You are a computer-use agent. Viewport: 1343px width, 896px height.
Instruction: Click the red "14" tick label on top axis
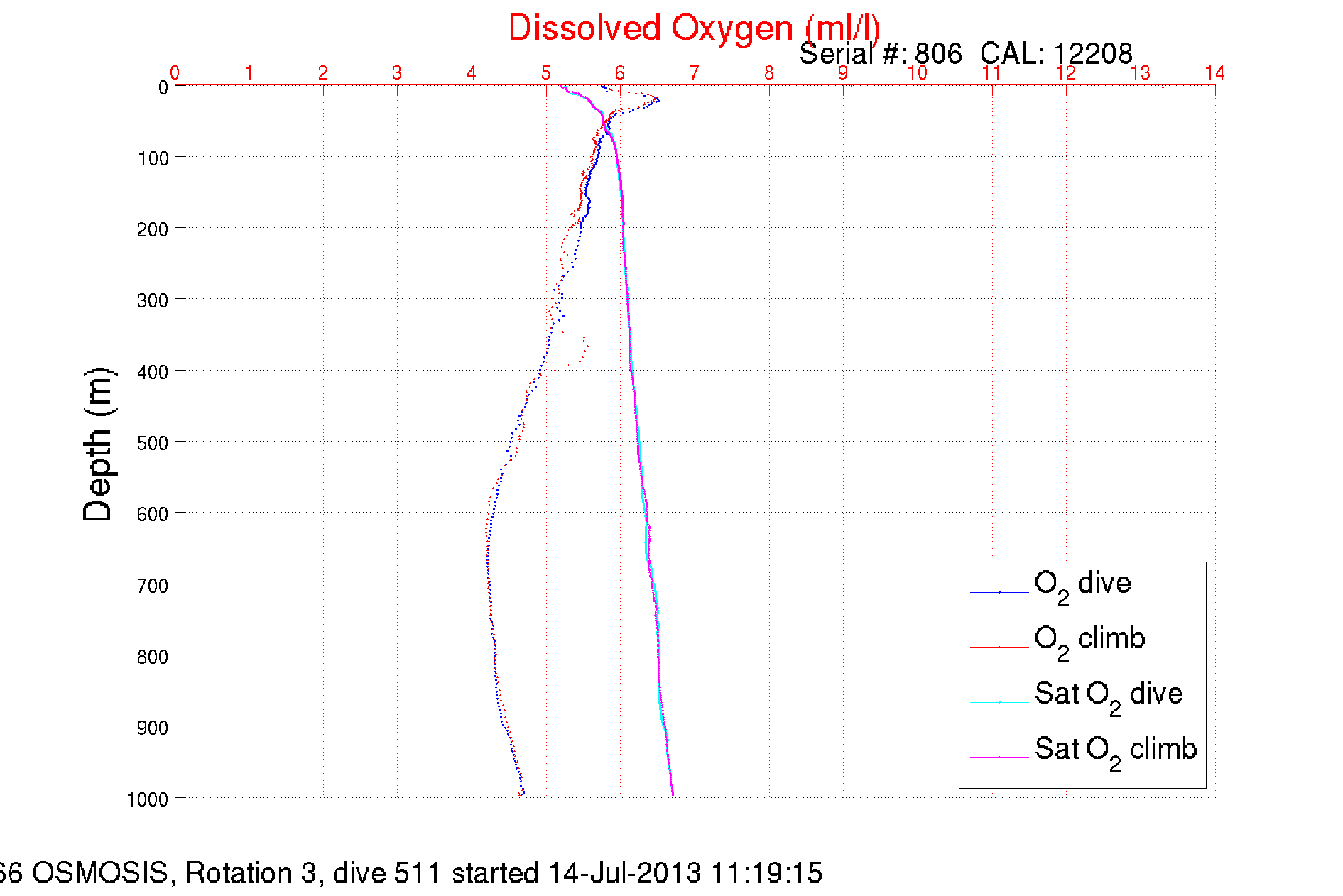1214,72
